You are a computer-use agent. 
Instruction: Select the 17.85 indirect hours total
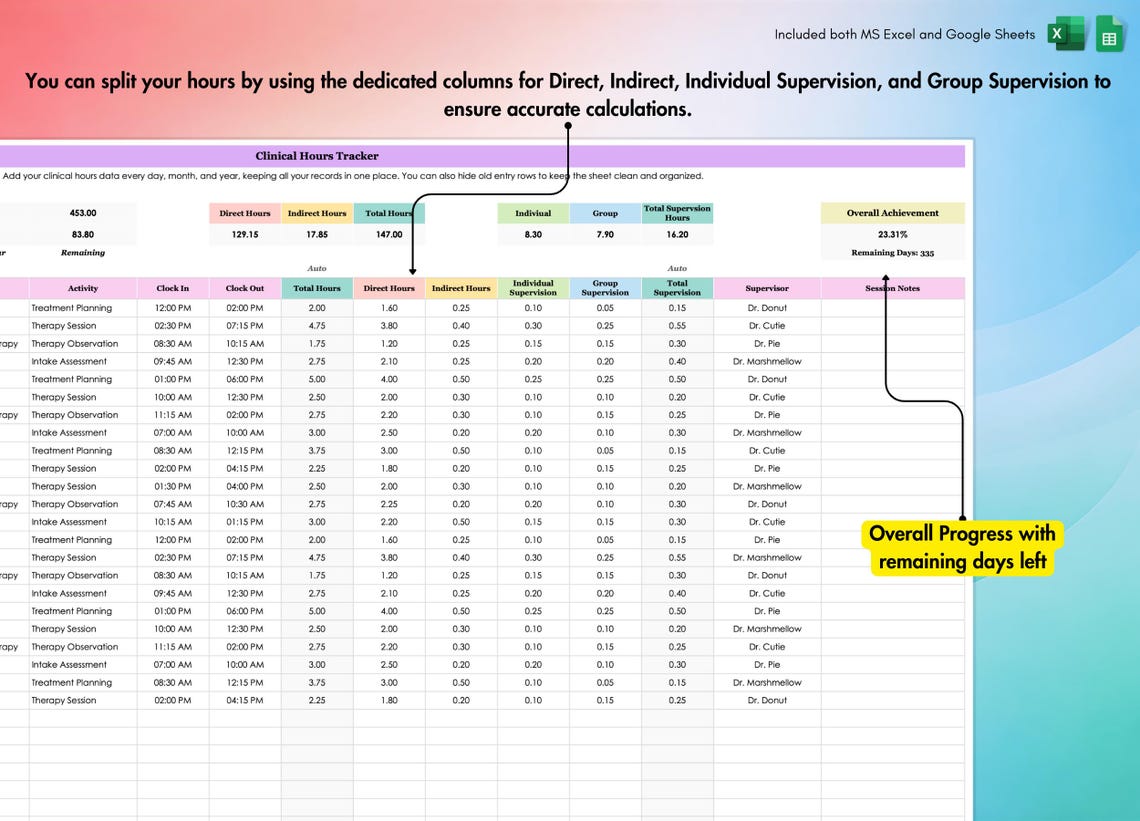(x=317, y=234)
